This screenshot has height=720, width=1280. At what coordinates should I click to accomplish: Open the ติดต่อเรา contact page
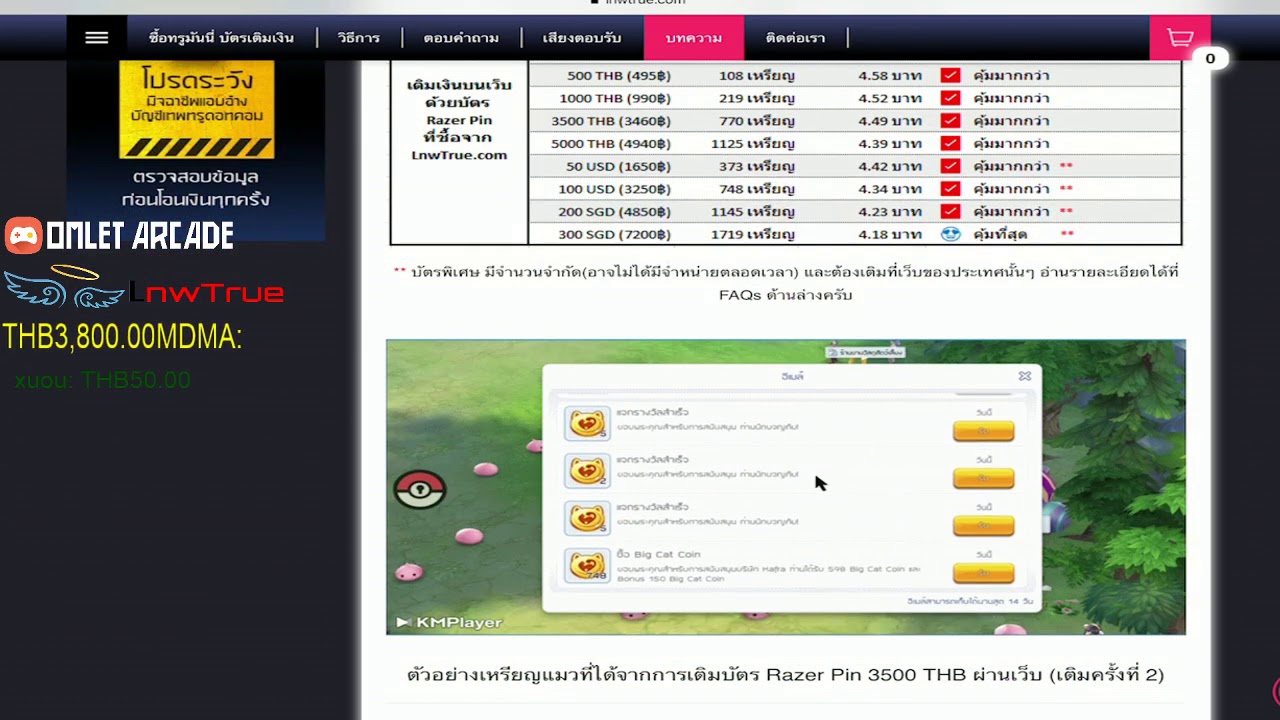click(x=795, y=38)
